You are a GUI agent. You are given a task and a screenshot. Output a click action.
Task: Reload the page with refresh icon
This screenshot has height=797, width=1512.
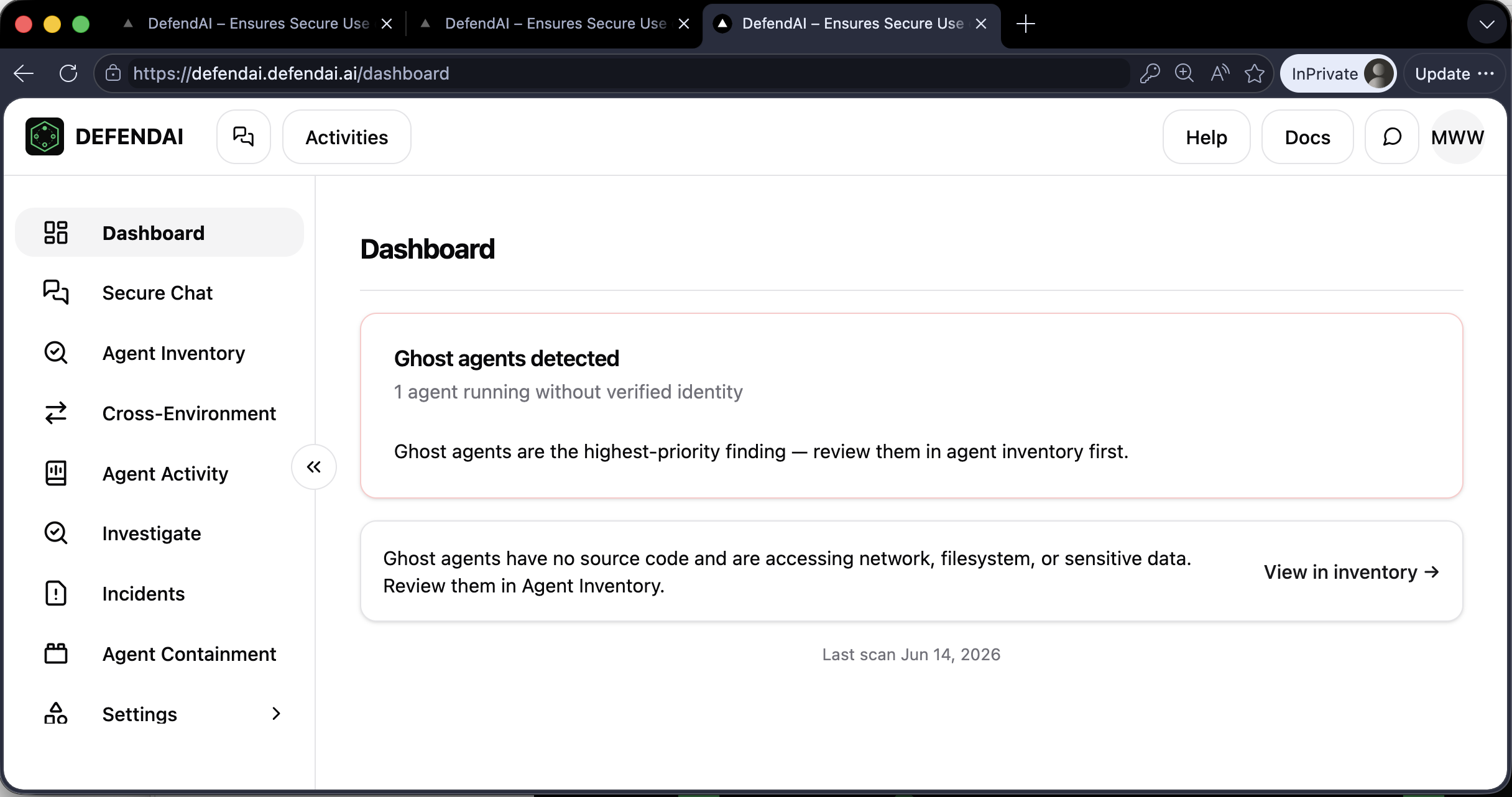[x=68, y=73]
